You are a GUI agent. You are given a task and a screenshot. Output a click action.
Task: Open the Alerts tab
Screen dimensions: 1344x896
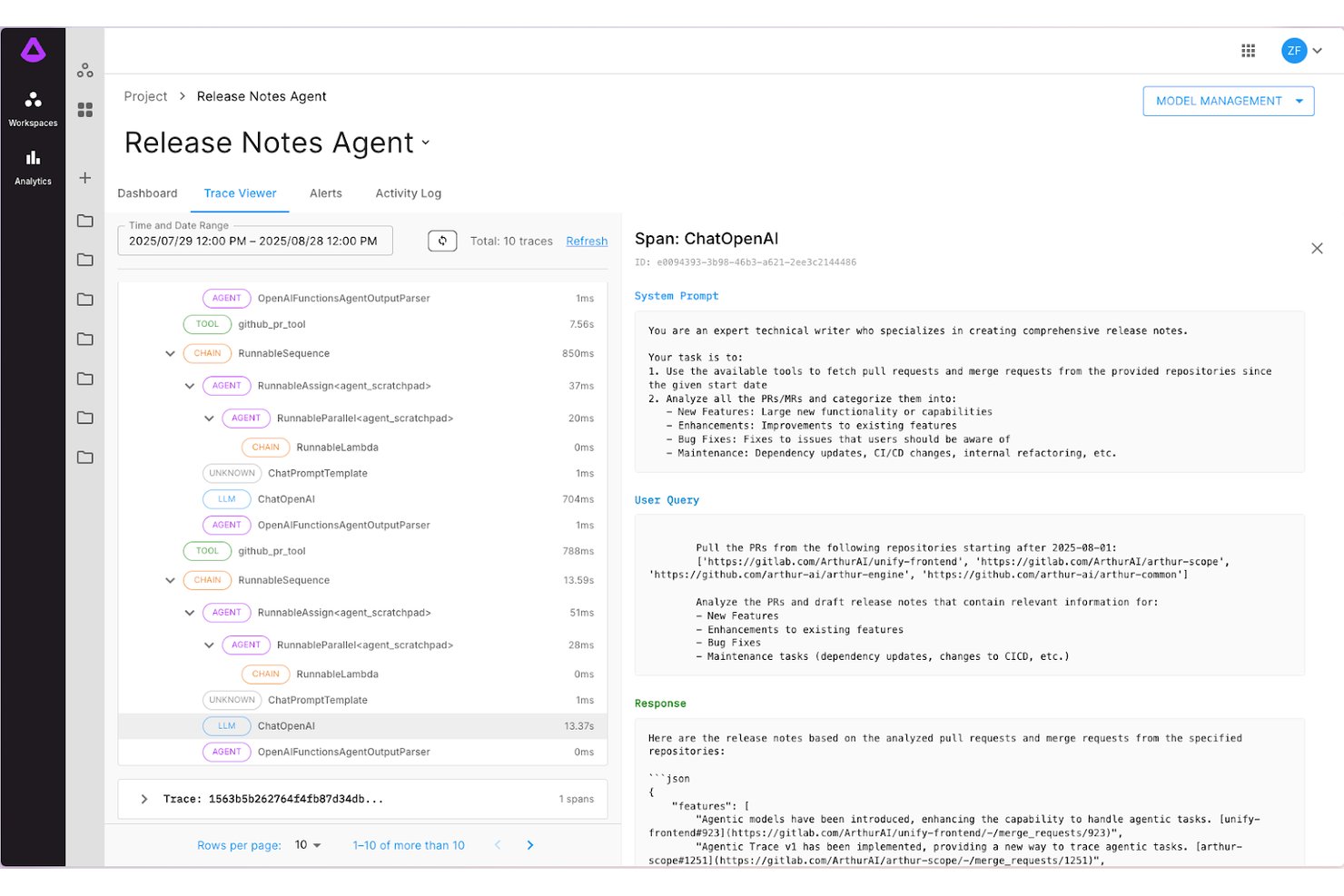coord(325,193)
